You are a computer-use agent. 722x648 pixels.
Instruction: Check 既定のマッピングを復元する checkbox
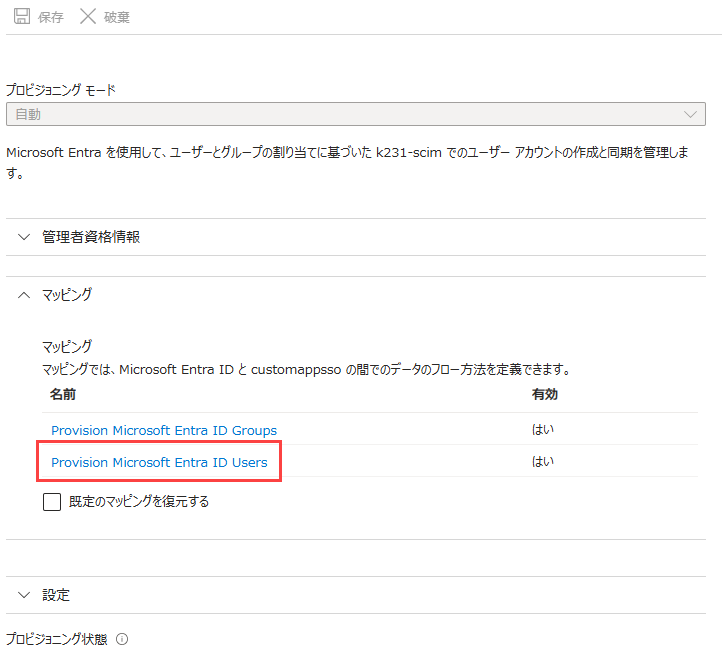(52, 502)
